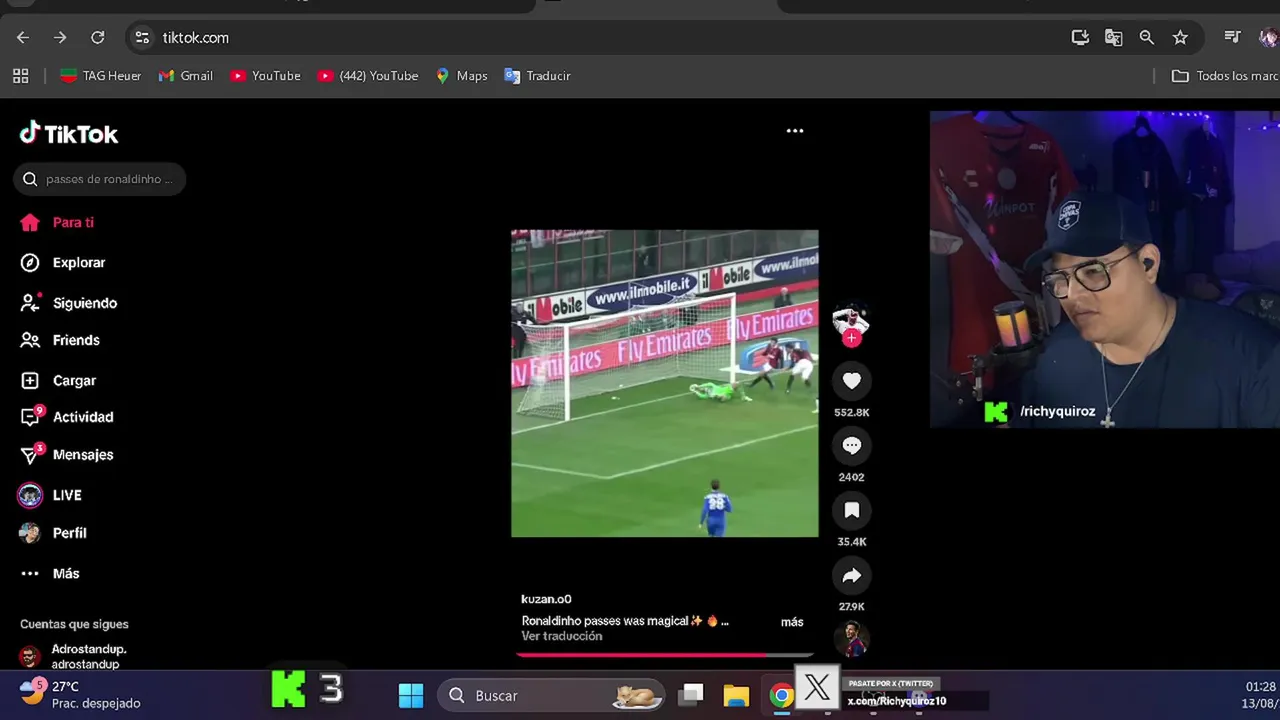Open the taskbar clock showing 01:28
Image resolution: width=1280 pixels, height=720 pixels.
click(1260, 694)
